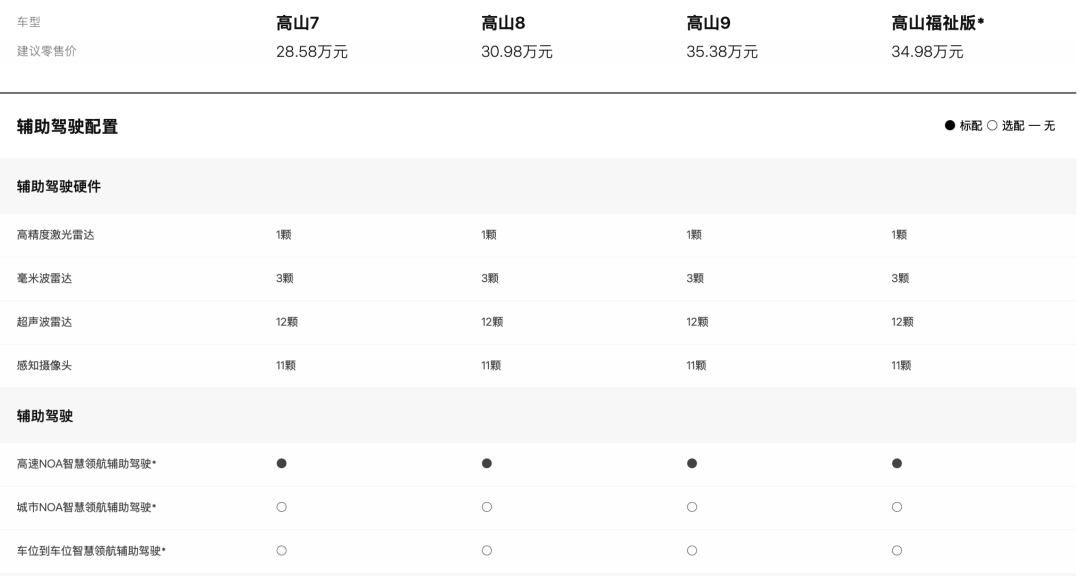
Task: Click optional circle for 车位到车位 under 高山8
Action: coord(487,550)
